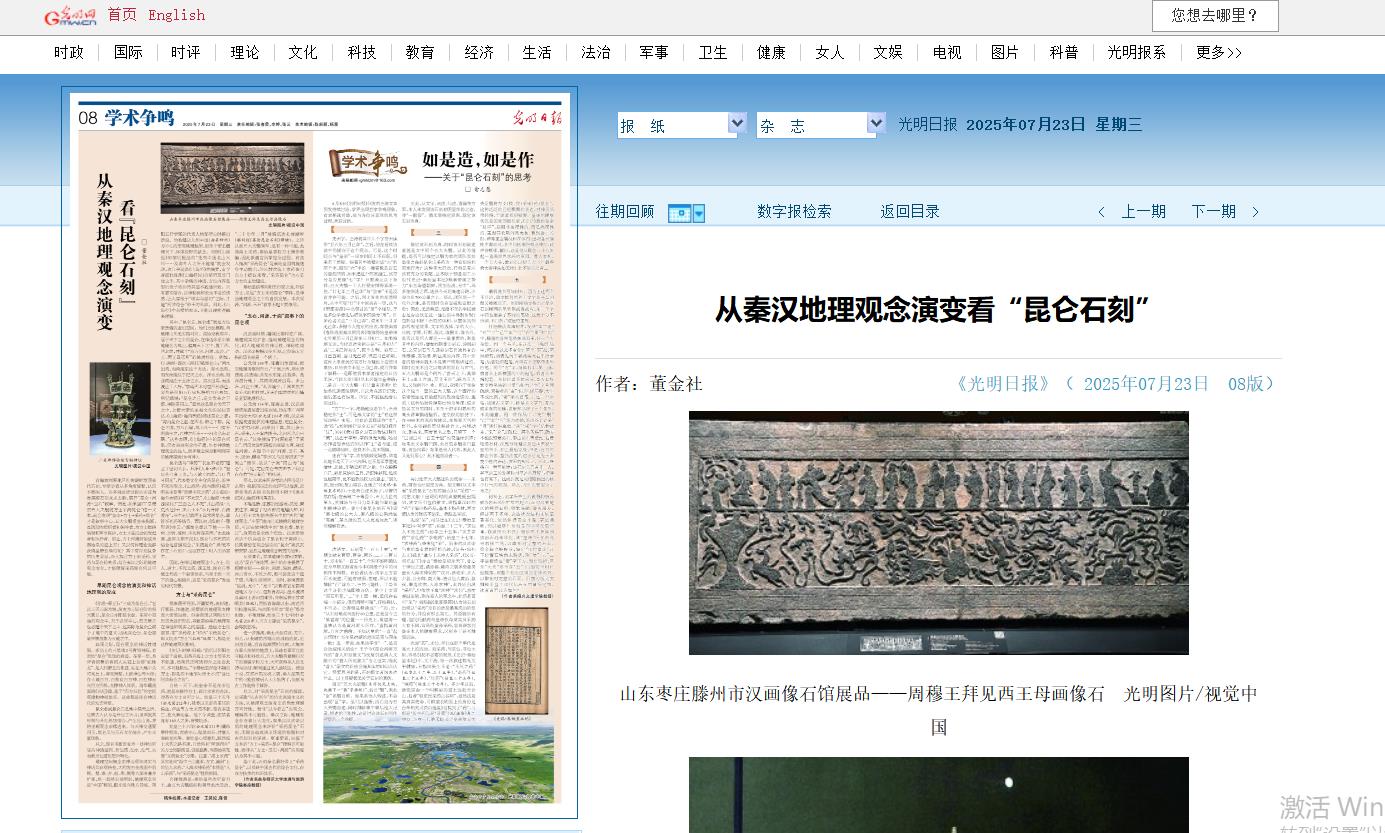Expand the 杂志 magazine dropdown
The image size is (1385, 833).
(x=876, y=124)
